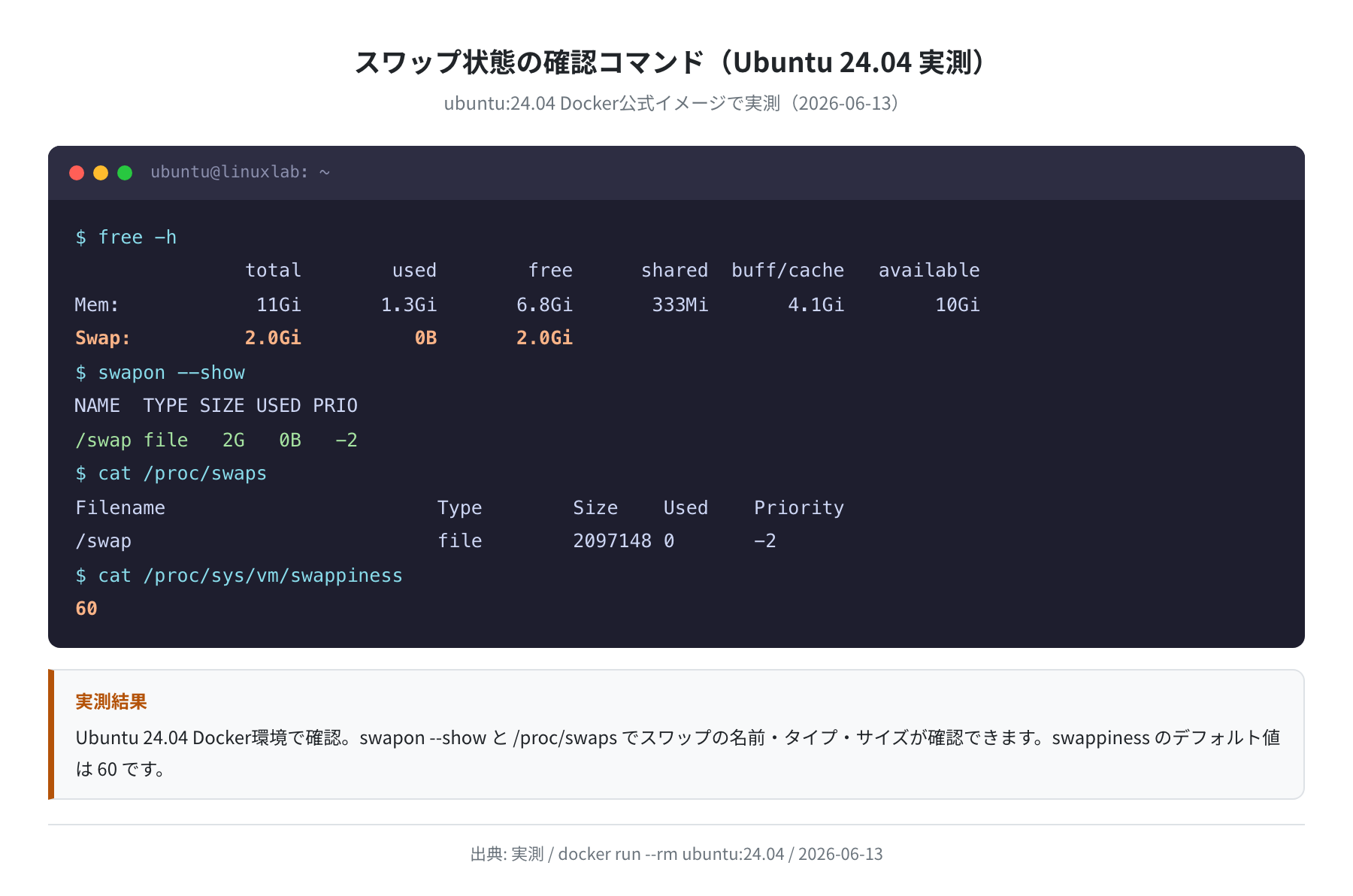Viewport: 1353px width, 896px height.
Task: Click Mem total value 11Gi
Action: [x=279, y=305]
